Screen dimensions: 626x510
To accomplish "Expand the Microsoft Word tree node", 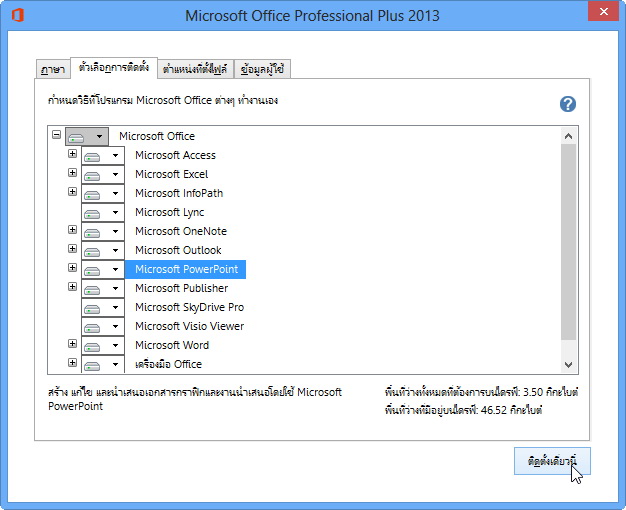I will pos(72,343).
